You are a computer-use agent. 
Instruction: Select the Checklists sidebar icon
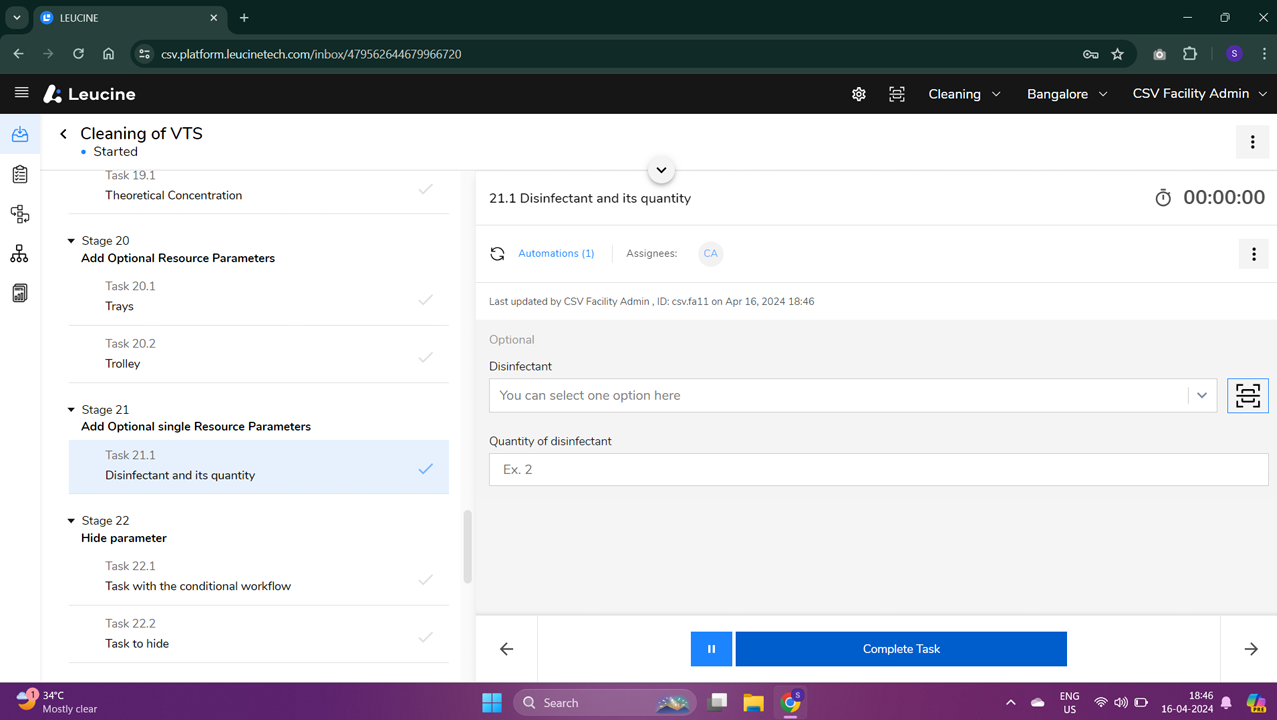19,174
